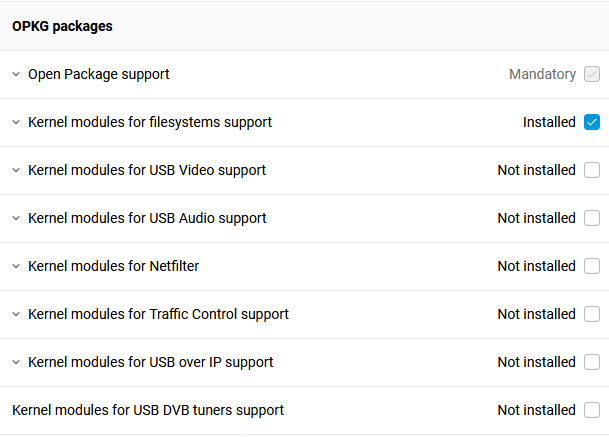Click the Installed status text for filesystems
The image size is (609, 437).
tap(549, 122)
